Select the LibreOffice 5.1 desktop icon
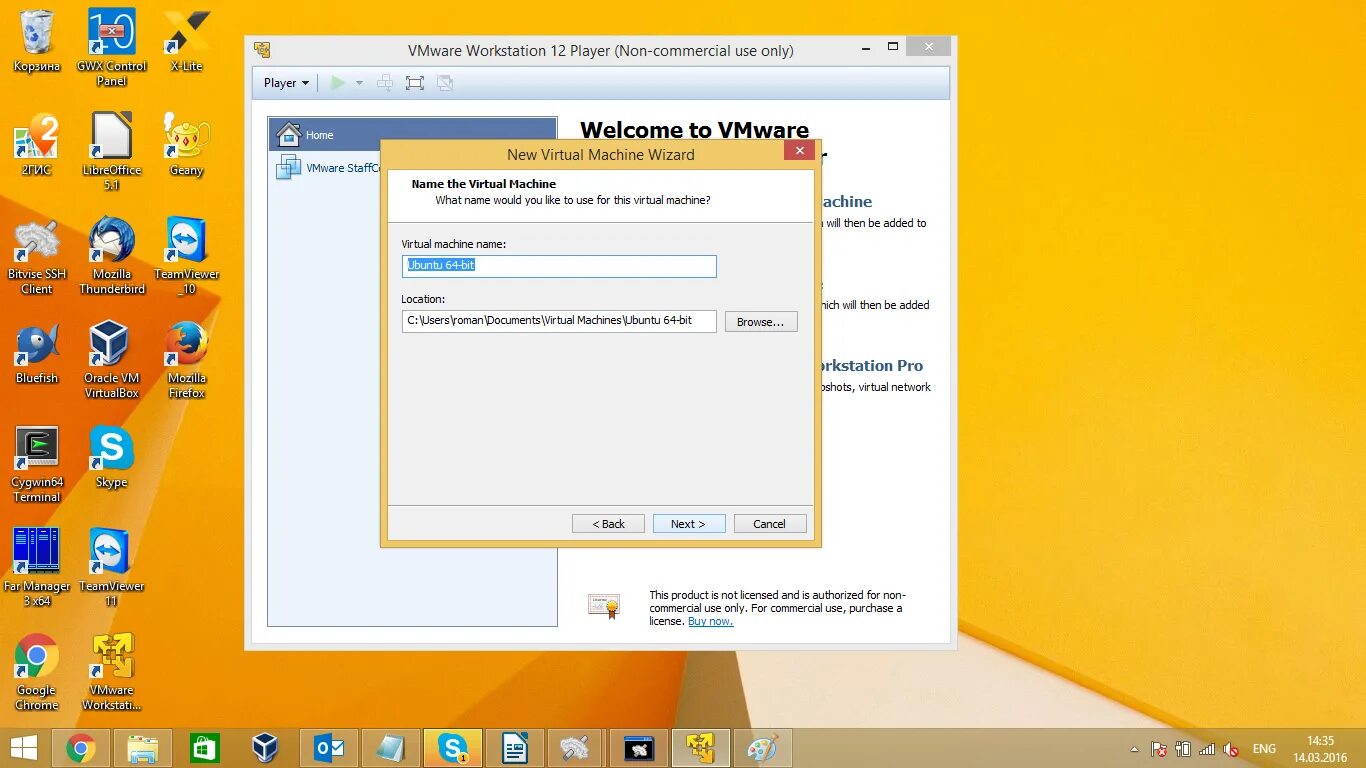Image resolution: width=1366 pixels, height=768 pixels. (112, 150)
